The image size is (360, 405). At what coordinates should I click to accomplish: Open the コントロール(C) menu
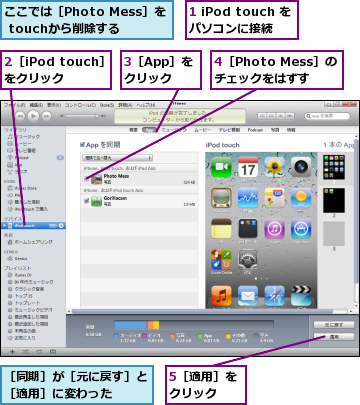pos(80,105)
